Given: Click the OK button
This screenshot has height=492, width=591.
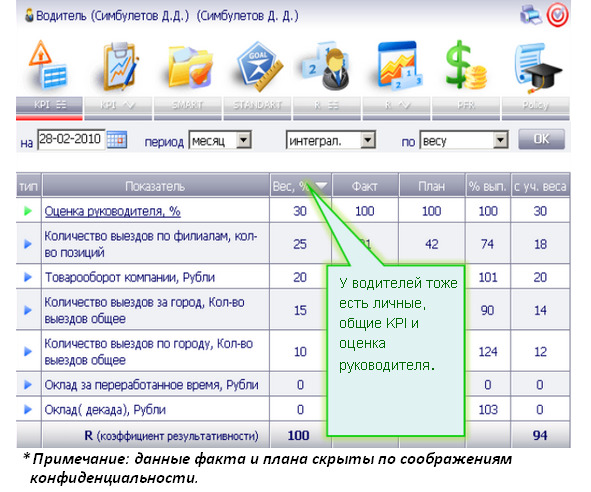Looking at the screenshot, I should pyautogui.click(x=541, y=139).
